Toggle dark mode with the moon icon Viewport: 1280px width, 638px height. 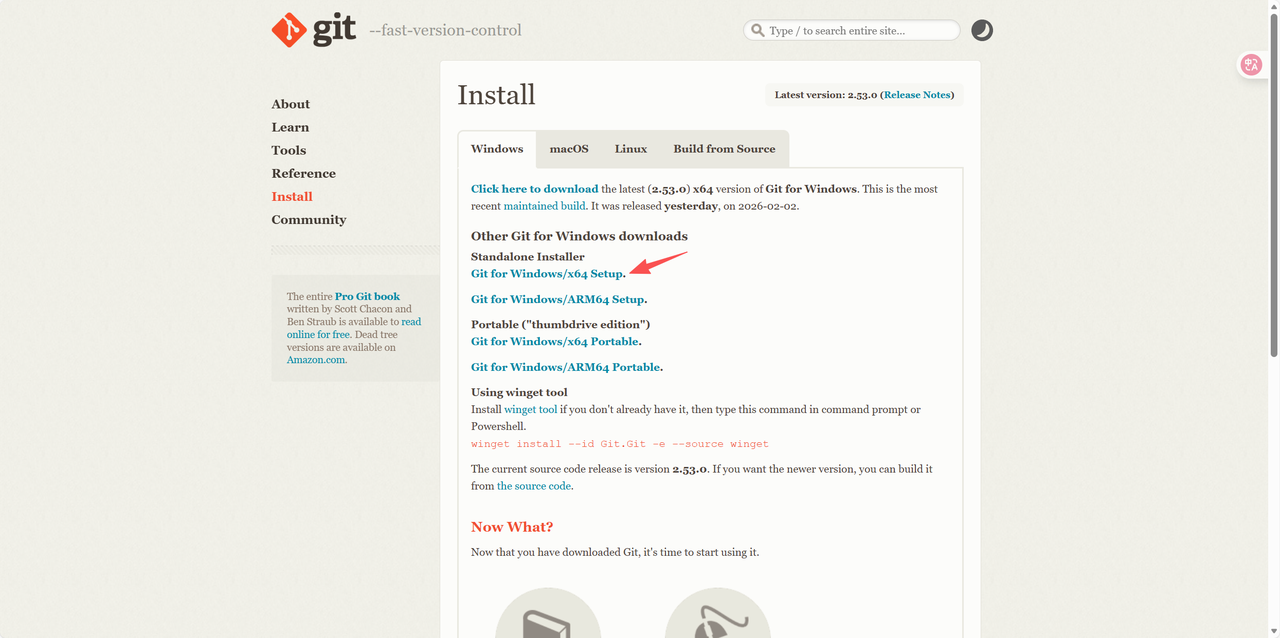[x=982, y=30]
